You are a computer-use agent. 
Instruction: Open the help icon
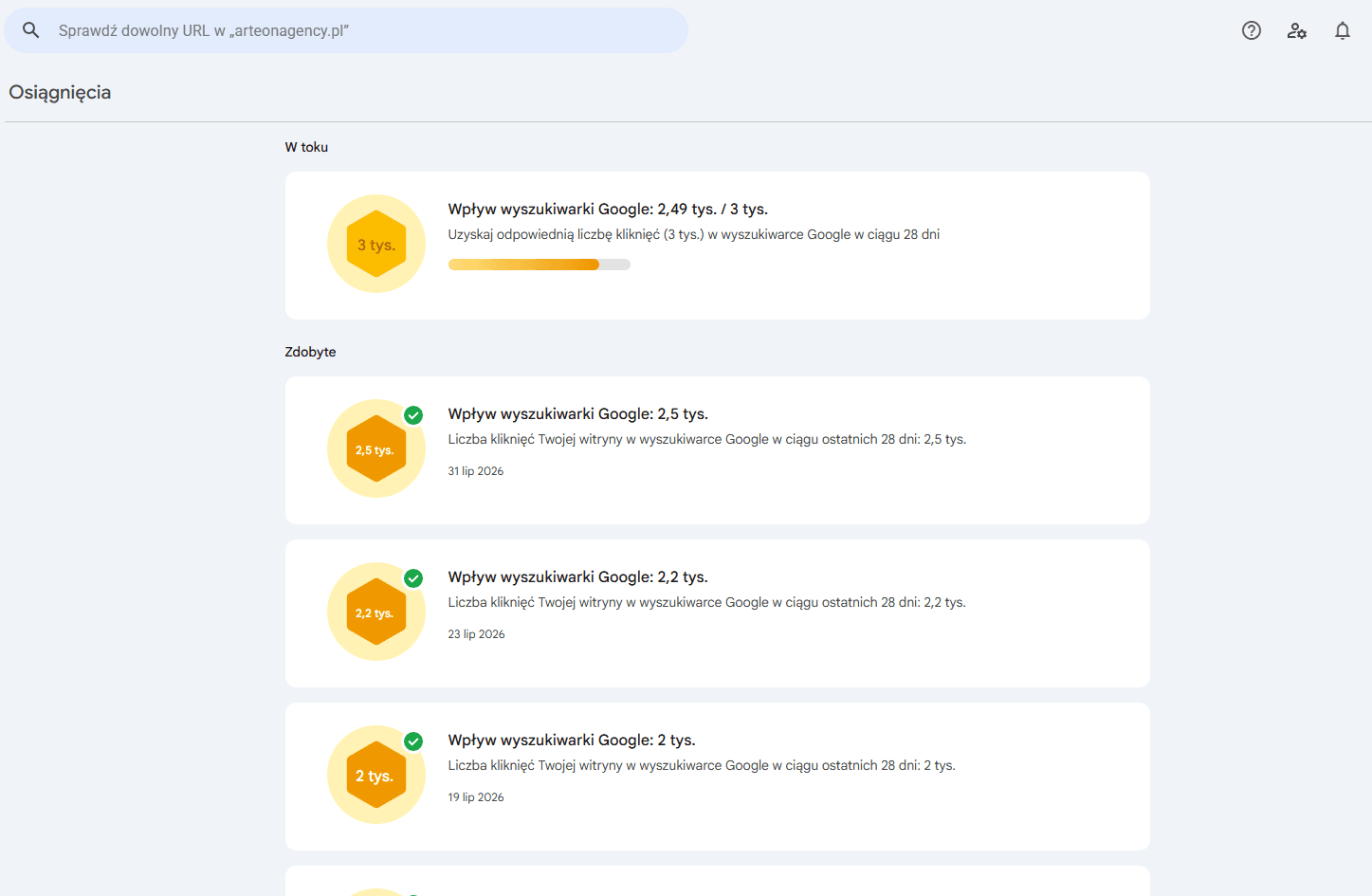click(x=1252, y=30)
